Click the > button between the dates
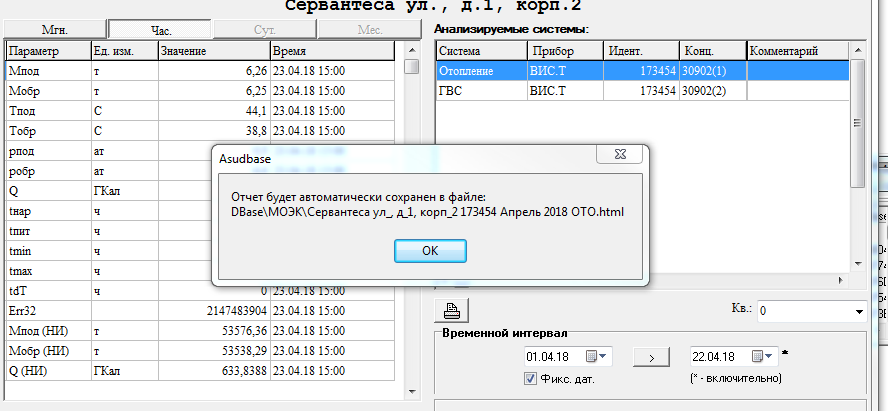 pyautogui.click(x=650, y=356)
